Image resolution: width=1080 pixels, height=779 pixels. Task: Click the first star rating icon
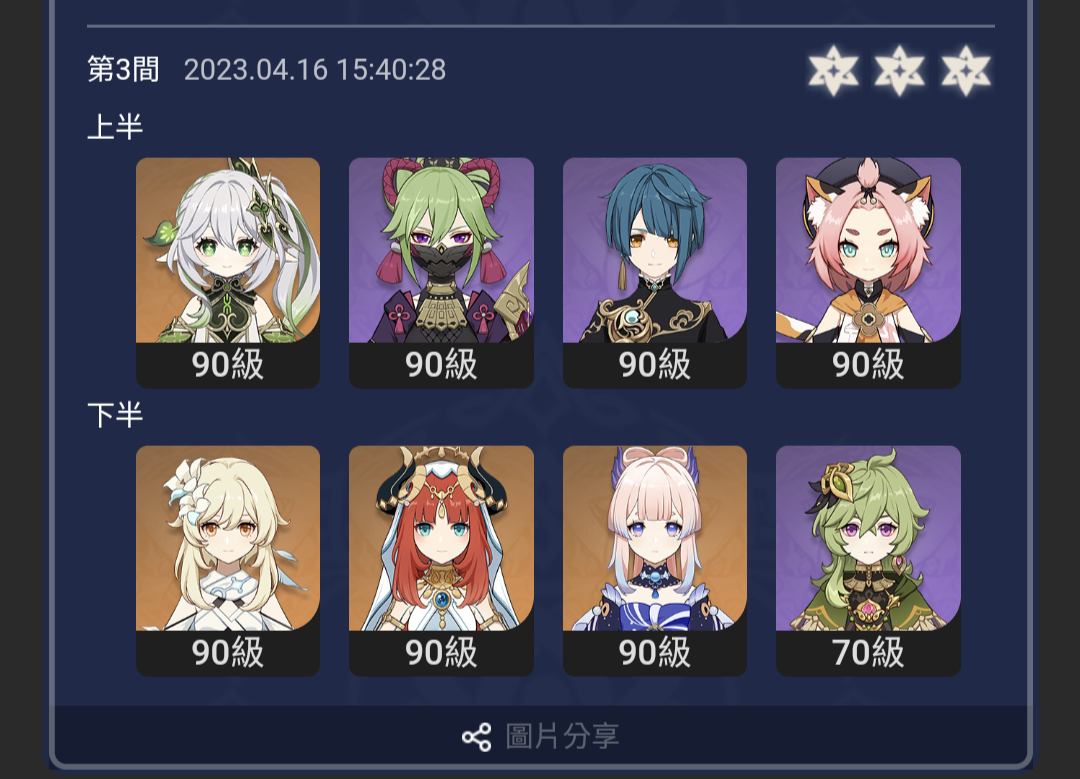point(833,70)
